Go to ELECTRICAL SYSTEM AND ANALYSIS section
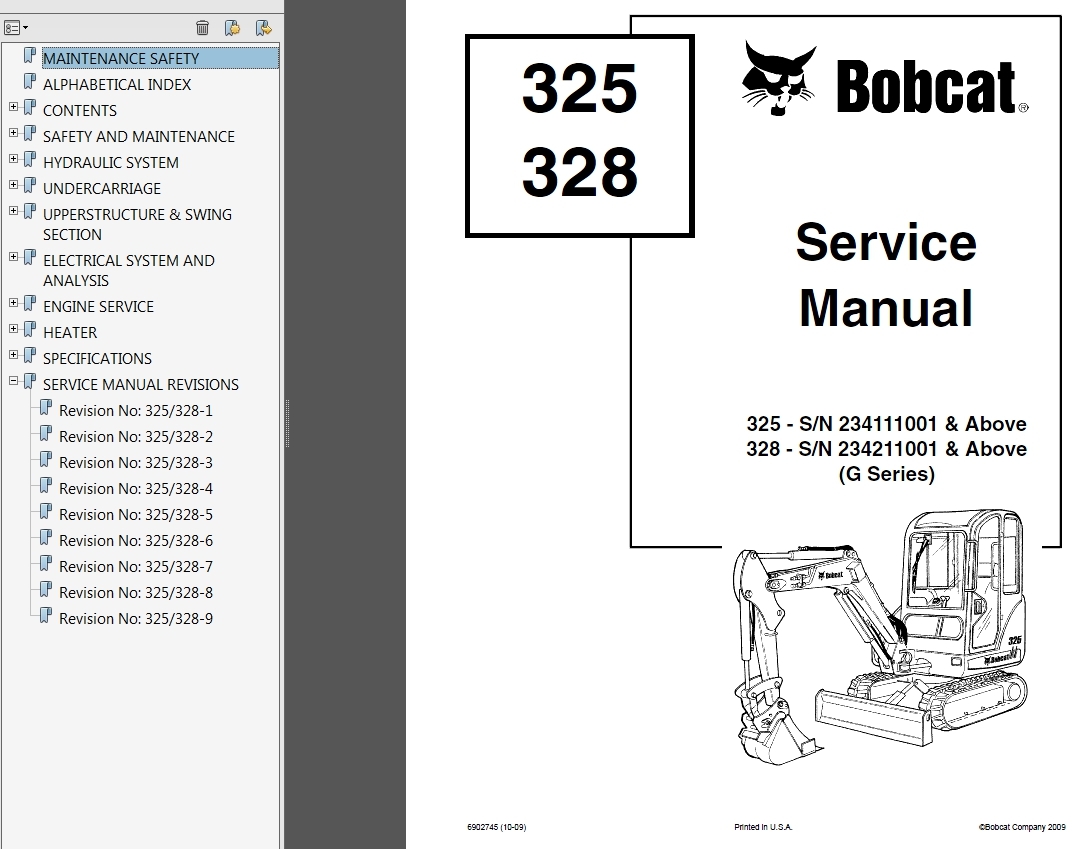Viewport: 1077px width, 849px height. click(128, 271)
